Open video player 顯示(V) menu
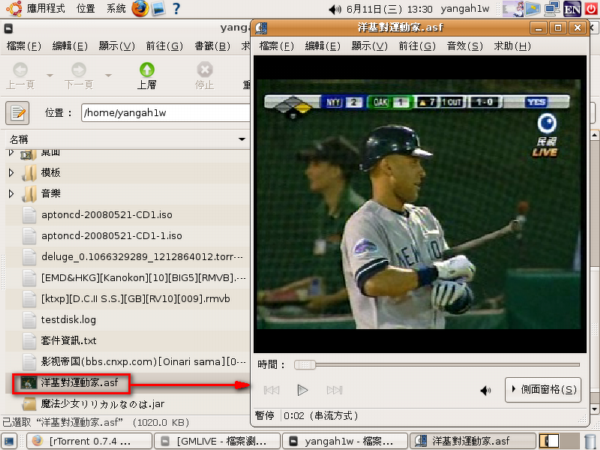The height and width of the screenshot is (450, 600). click(x=369, y=46)
